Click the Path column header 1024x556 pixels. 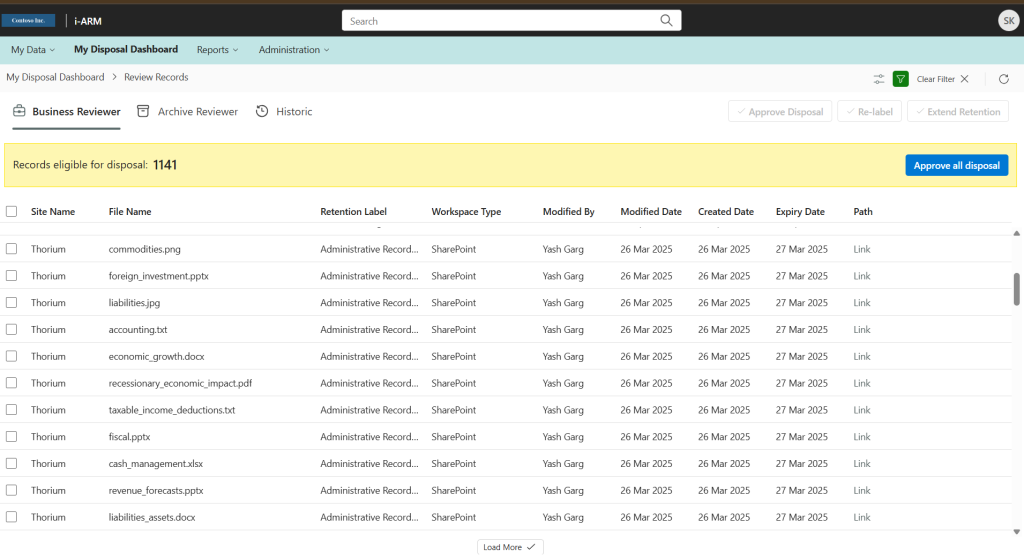[x=863, y=212]
